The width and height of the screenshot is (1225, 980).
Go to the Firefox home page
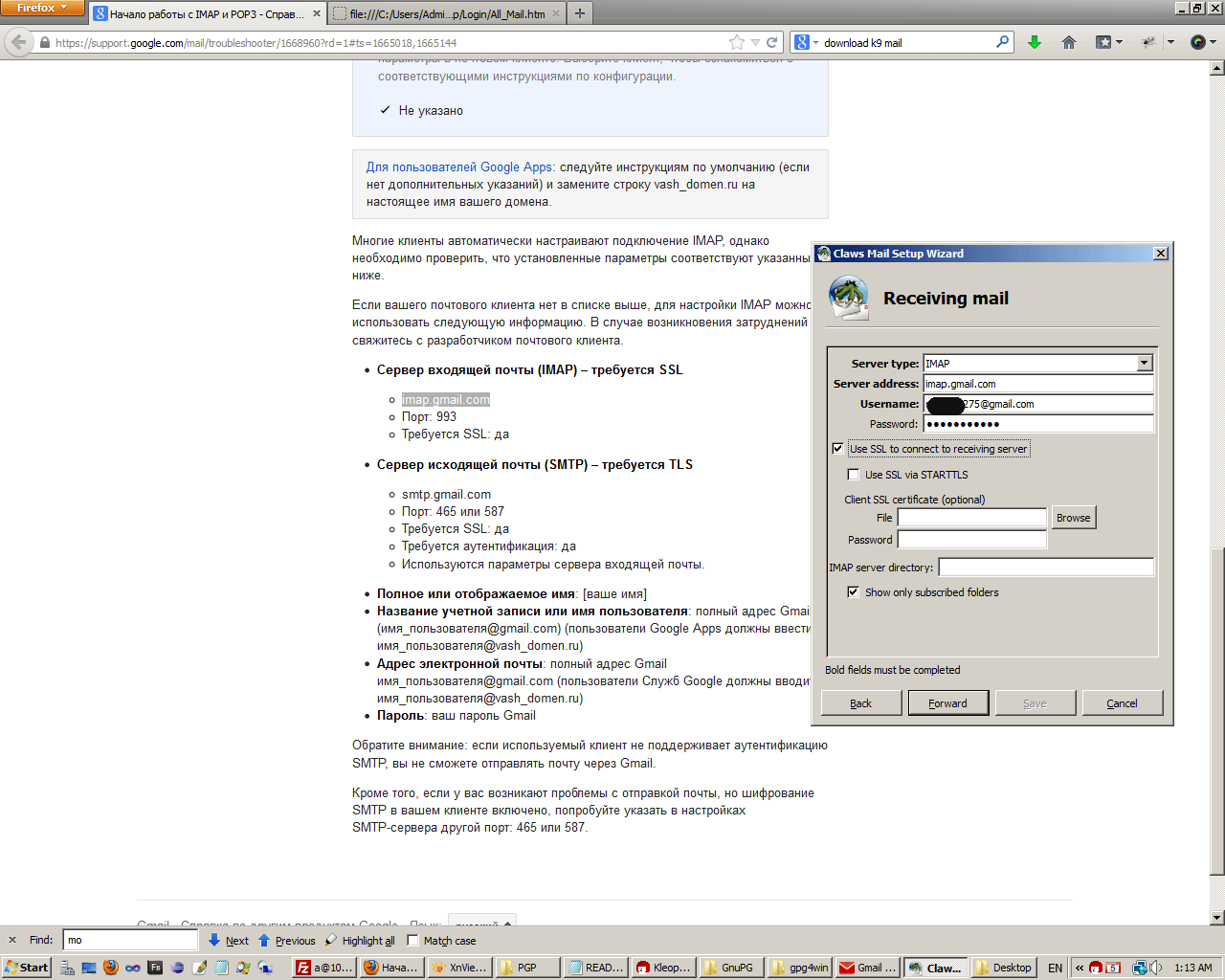tap(1069, 42)
